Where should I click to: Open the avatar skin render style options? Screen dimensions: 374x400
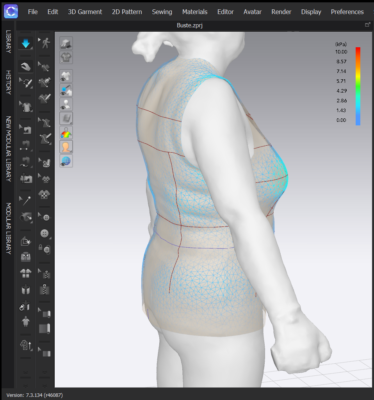click(66, 147)
